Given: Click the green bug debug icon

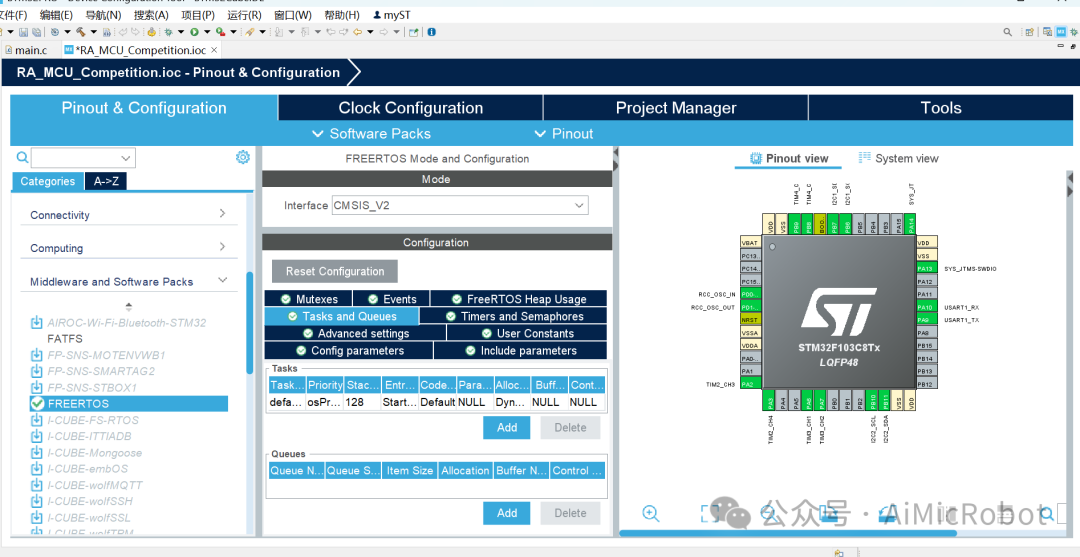Looking at the screenshot, I should click(x=168, y=32).
